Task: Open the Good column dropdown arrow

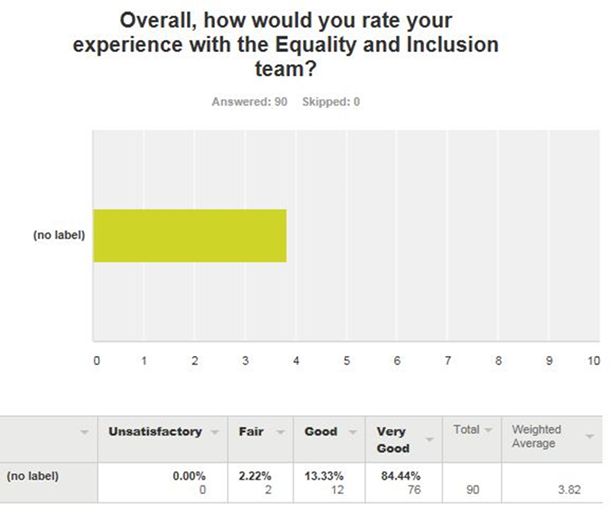Action: pyautogui.click(x=352, y=432)
